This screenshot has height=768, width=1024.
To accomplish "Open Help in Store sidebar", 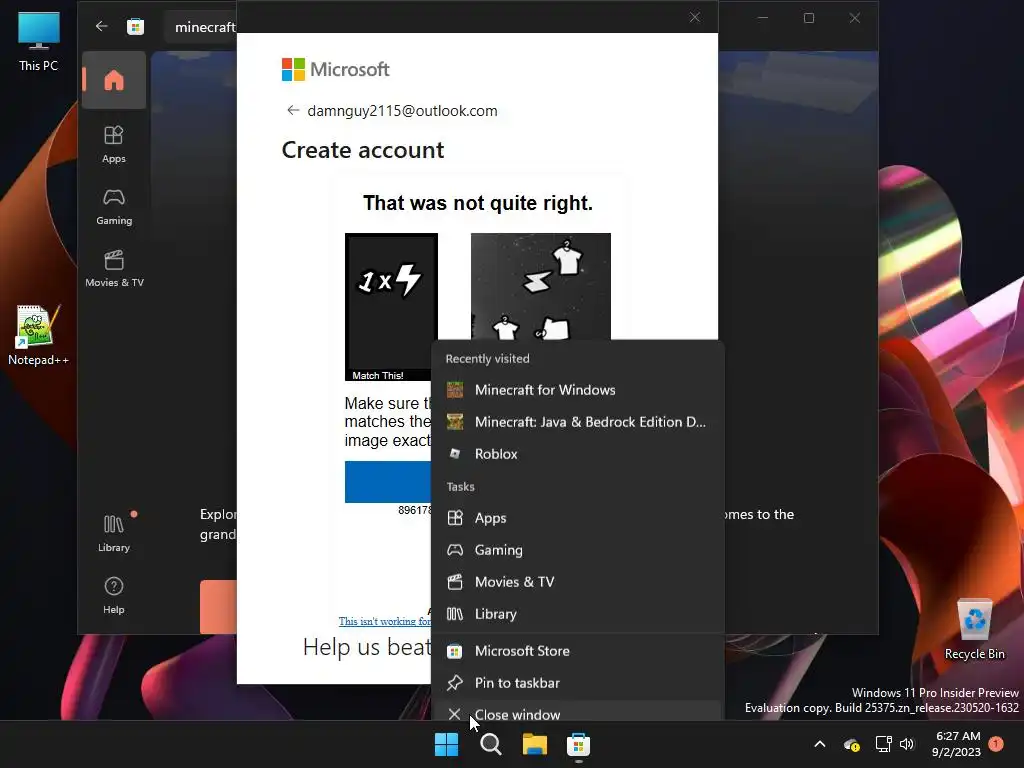I will 114,595.
